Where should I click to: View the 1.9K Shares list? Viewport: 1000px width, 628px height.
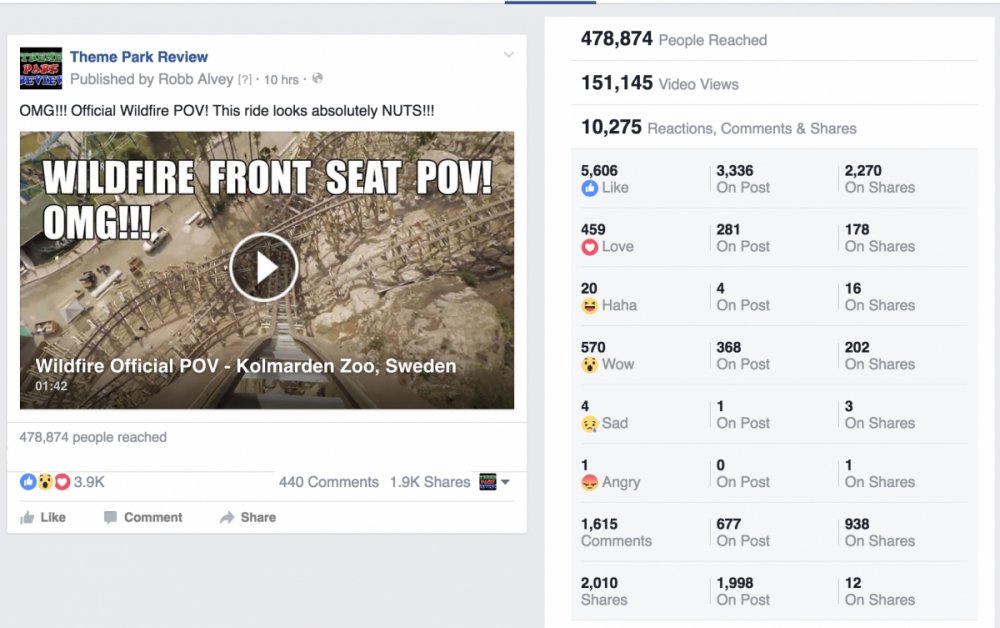pos(429,482)
